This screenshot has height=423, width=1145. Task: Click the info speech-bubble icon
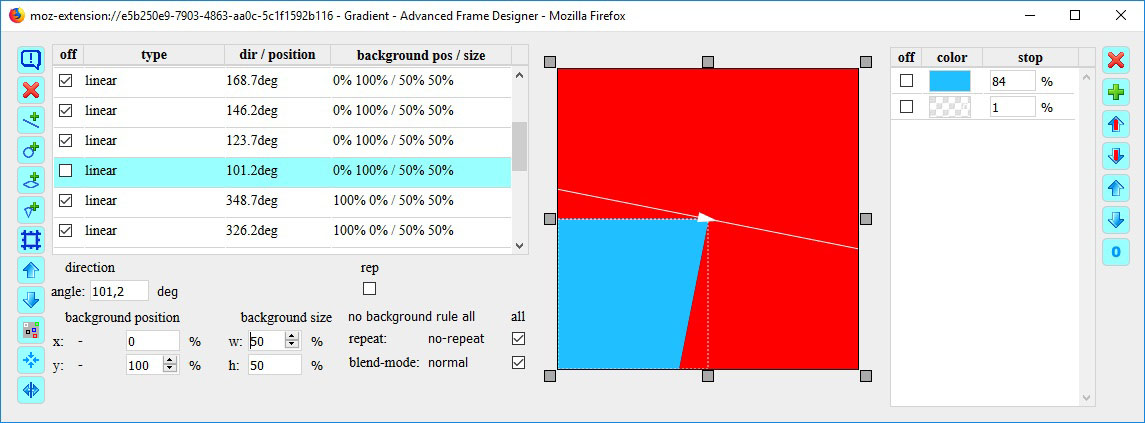click(31, 59)
